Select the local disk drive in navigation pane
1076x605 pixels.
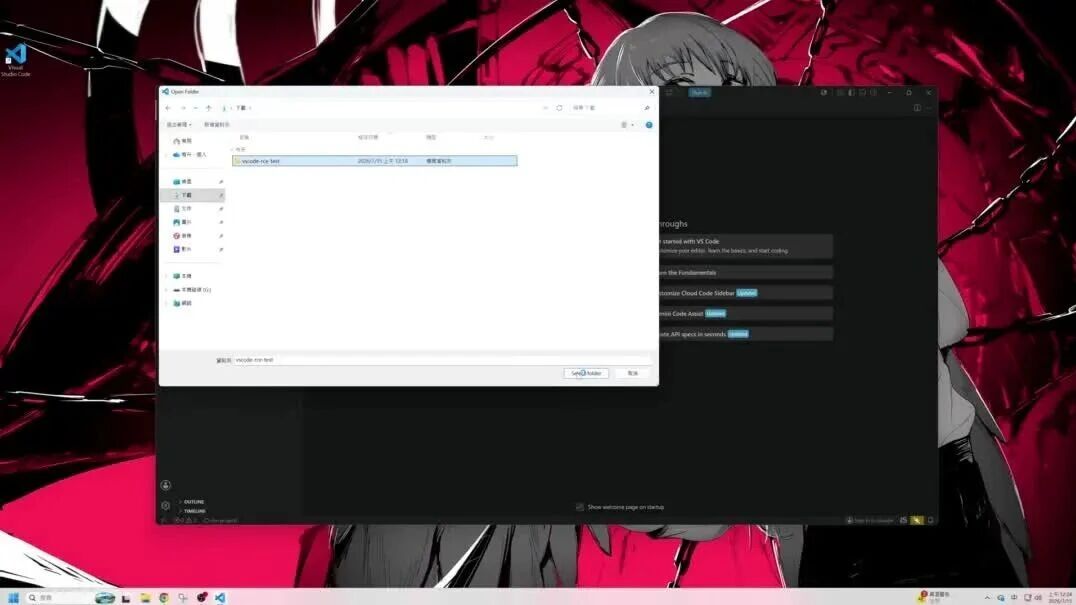click(192, 289)
